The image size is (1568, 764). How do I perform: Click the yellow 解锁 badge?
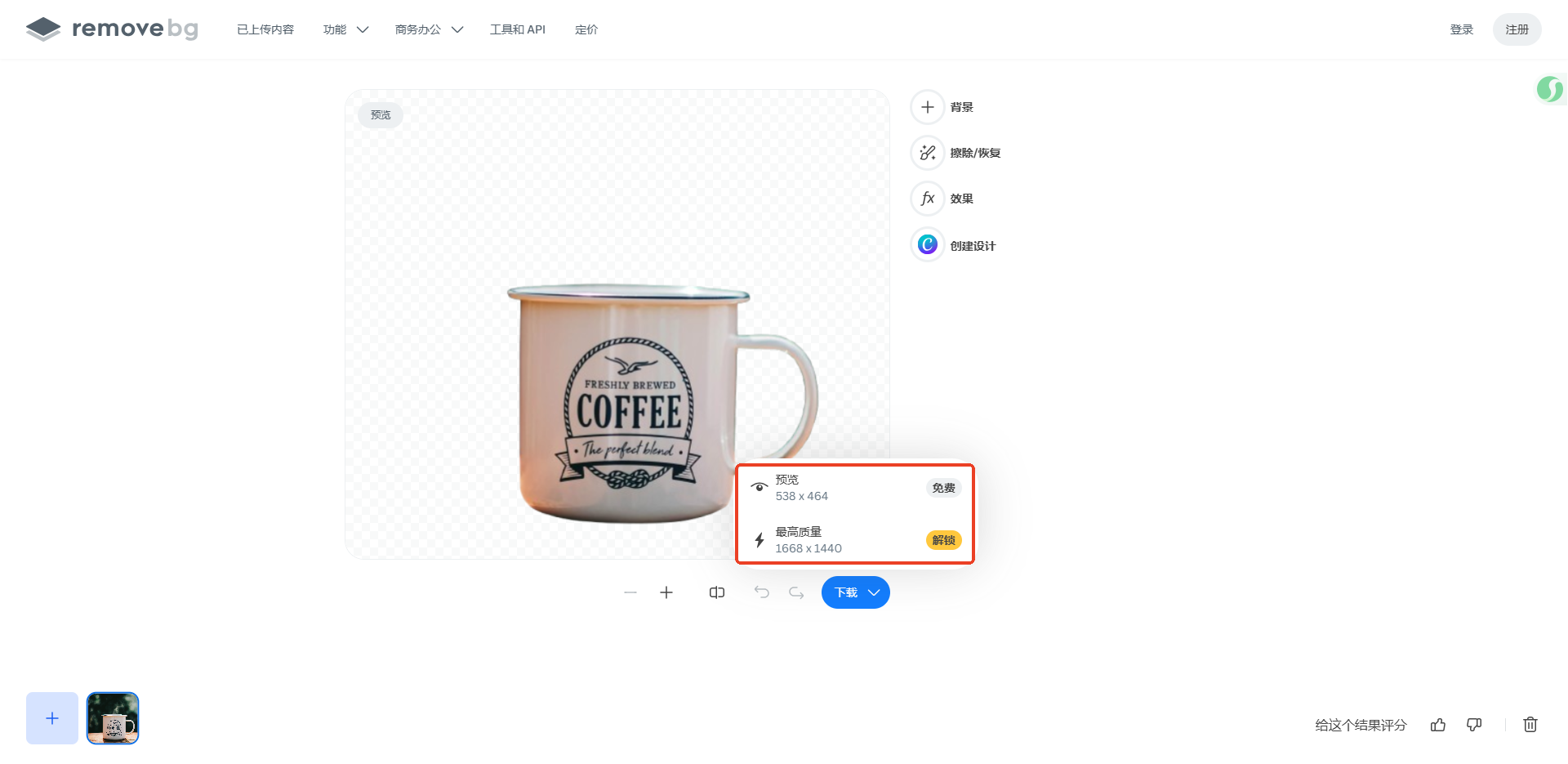point(944,540)
